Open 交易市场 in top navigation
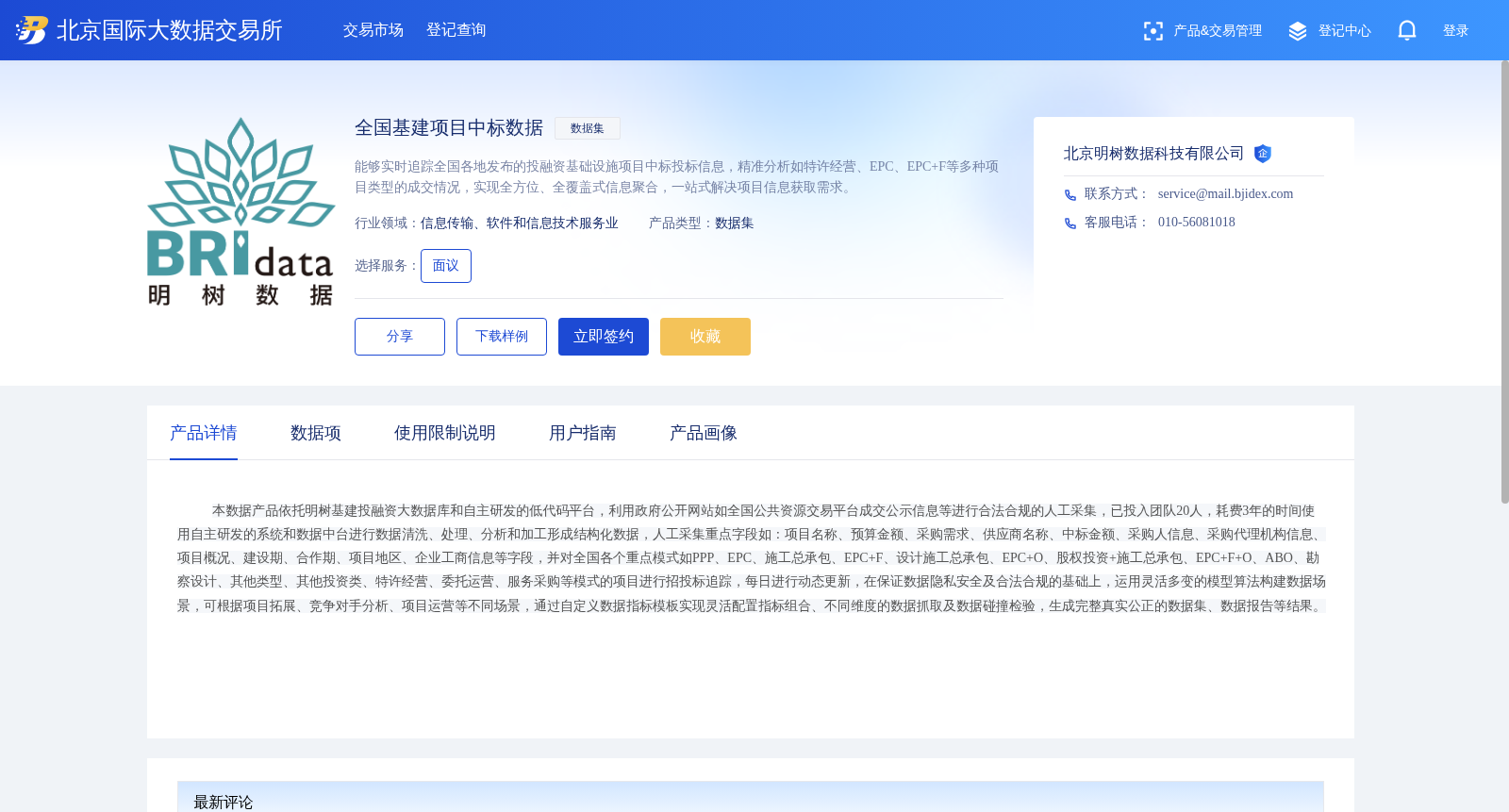Viewport: 1509px width, 812px height. (x=373, y=30)
